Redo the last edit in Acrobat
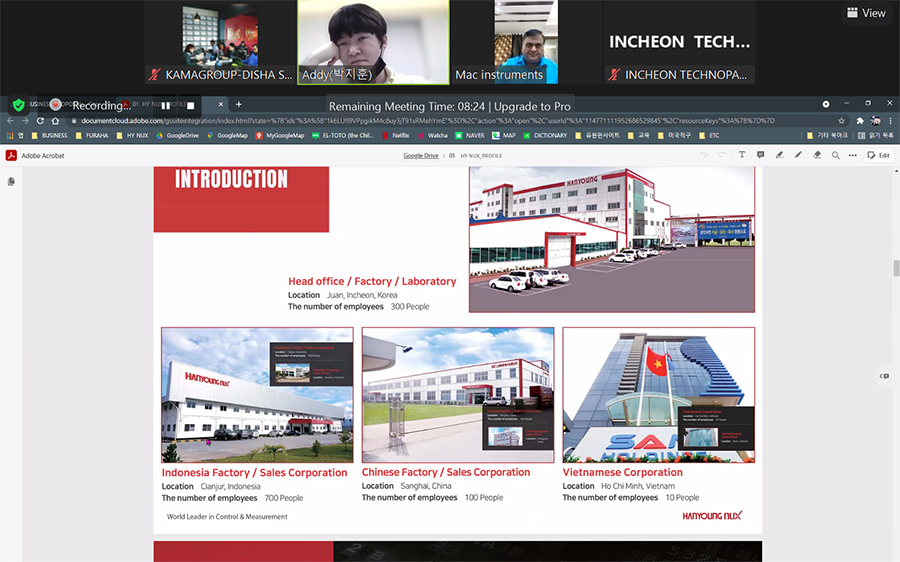 tap(723, 155)
